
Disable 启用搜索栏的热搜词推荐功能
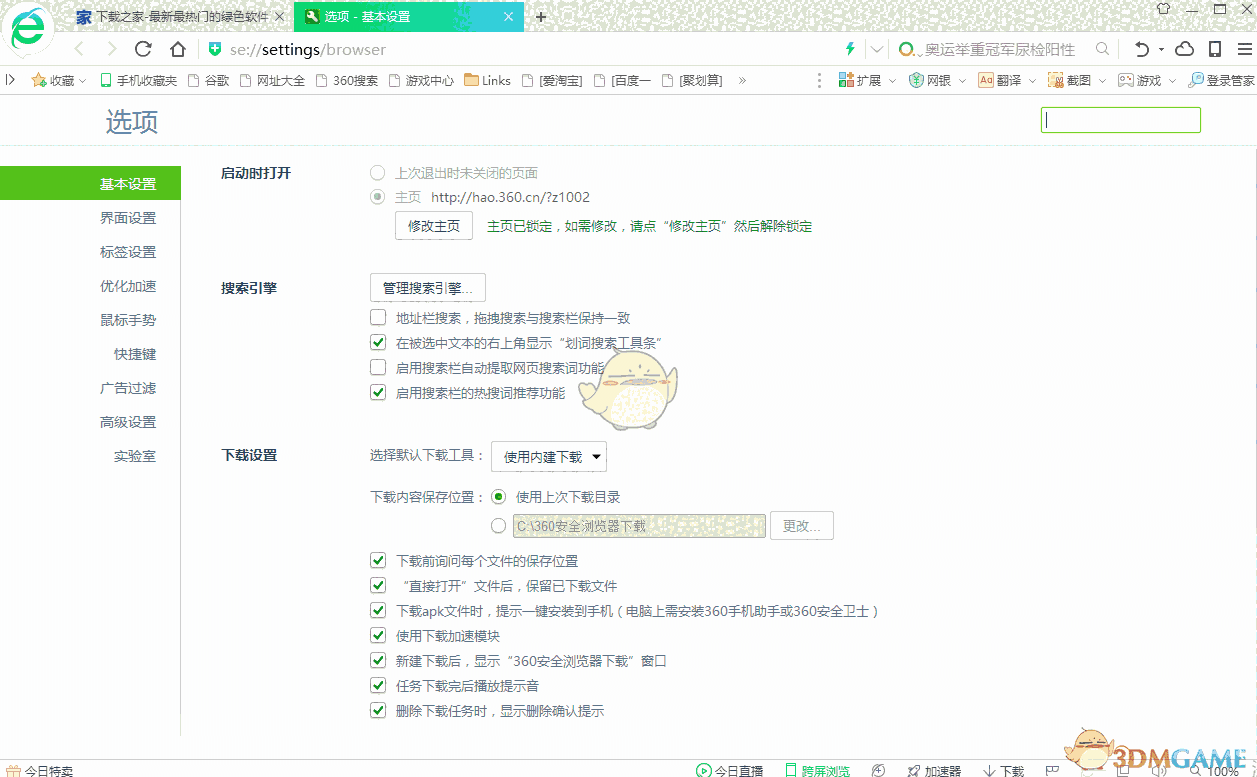378,392
